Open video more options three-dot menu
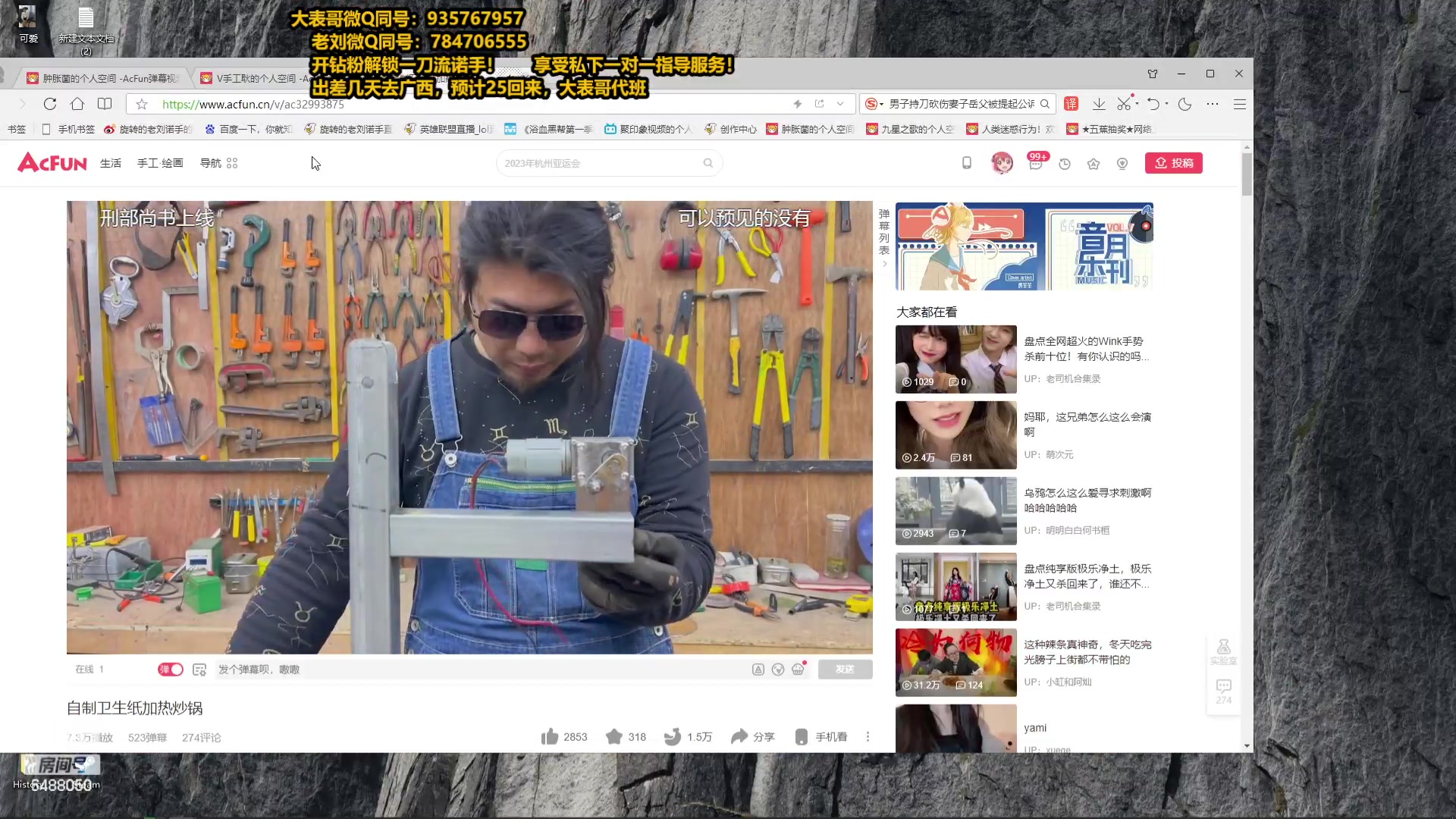This screenshot has height=819, width=1456. pos(868,736)
